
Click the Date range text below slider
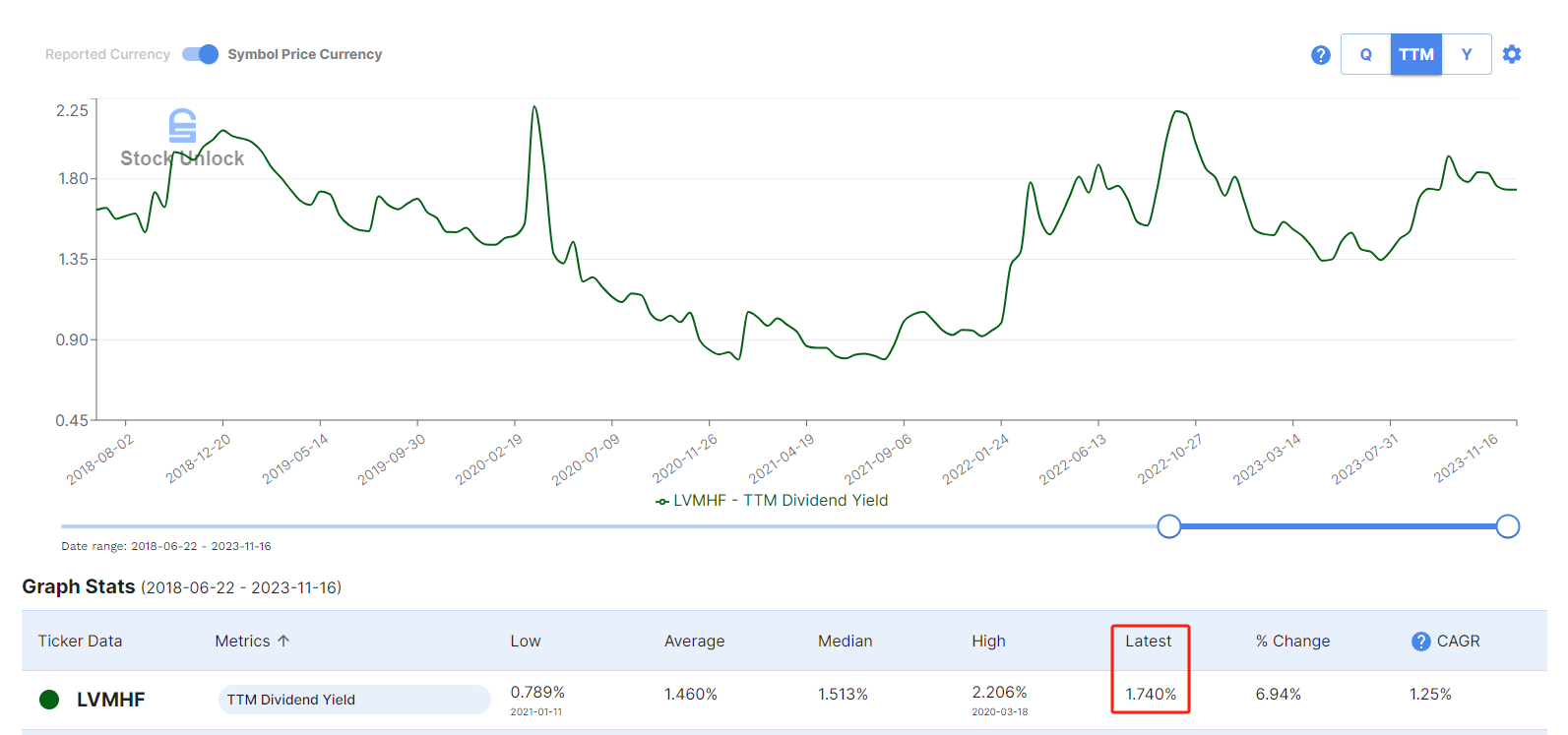click(x=166, y=546)
